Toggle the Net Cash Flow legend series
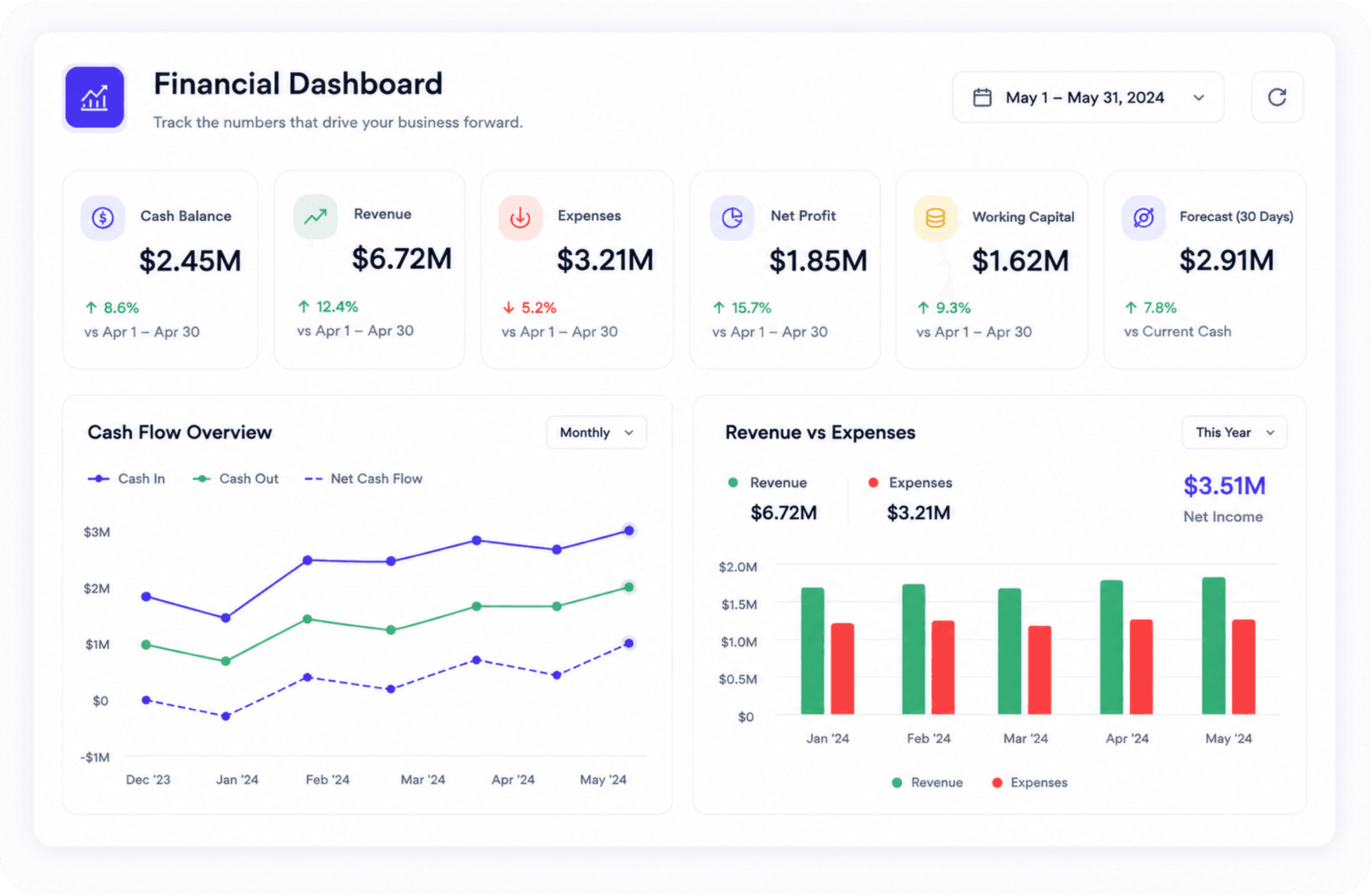Image resolution: width=1372 pixels, height=895 pixels. pos(364,479)
